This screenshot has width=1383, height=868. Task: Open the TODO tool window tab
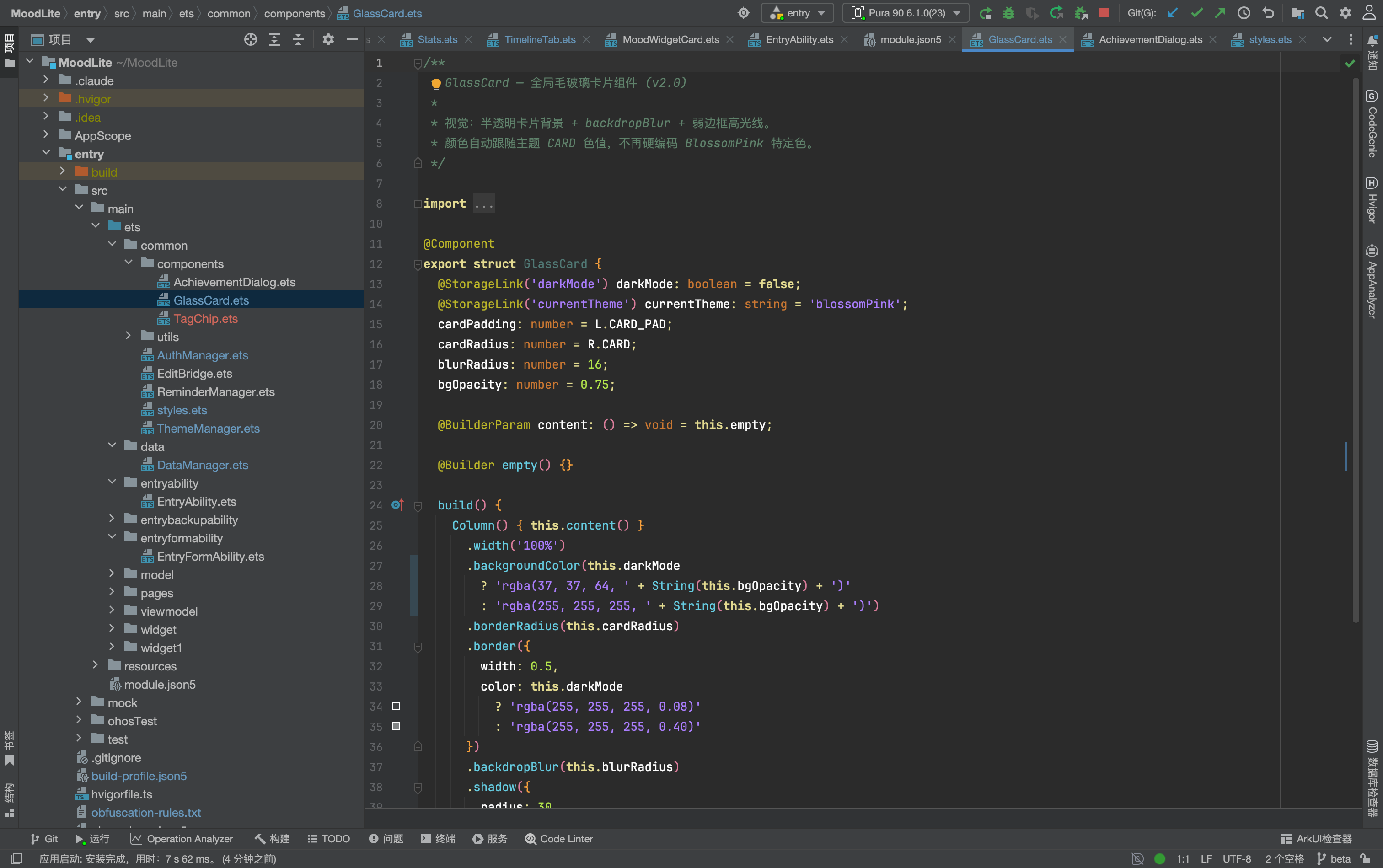[x=329, y=839]
